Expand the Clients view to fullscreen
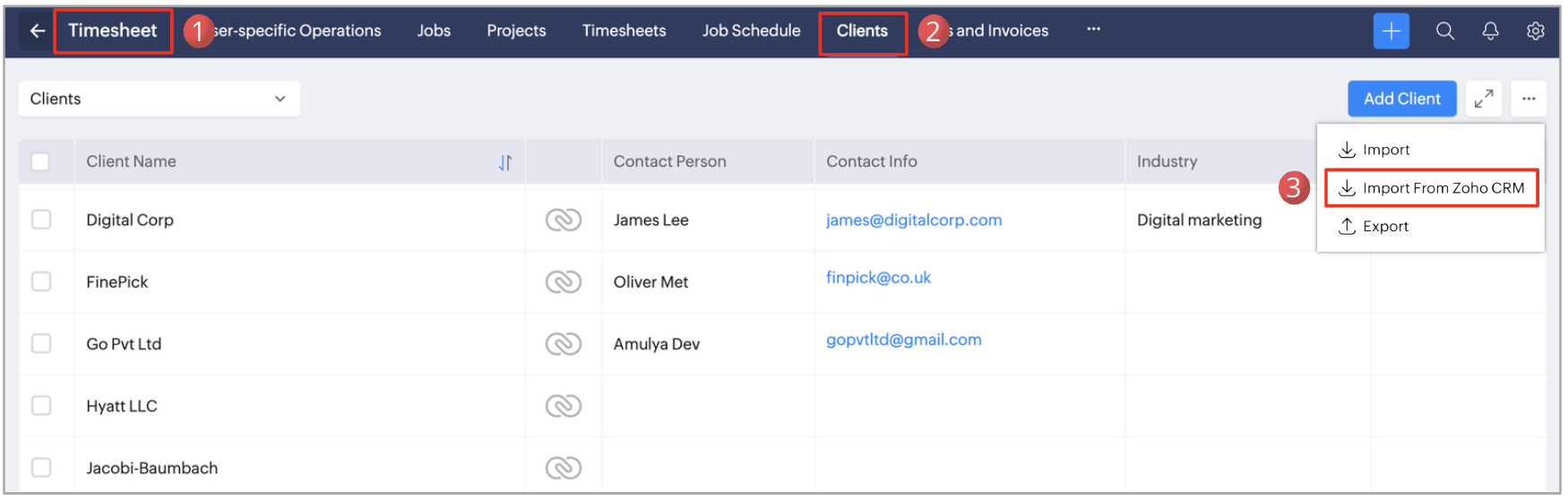The width and height of the screenshot is (1568, 502). pyautogui.click(x=1484, y=99)
